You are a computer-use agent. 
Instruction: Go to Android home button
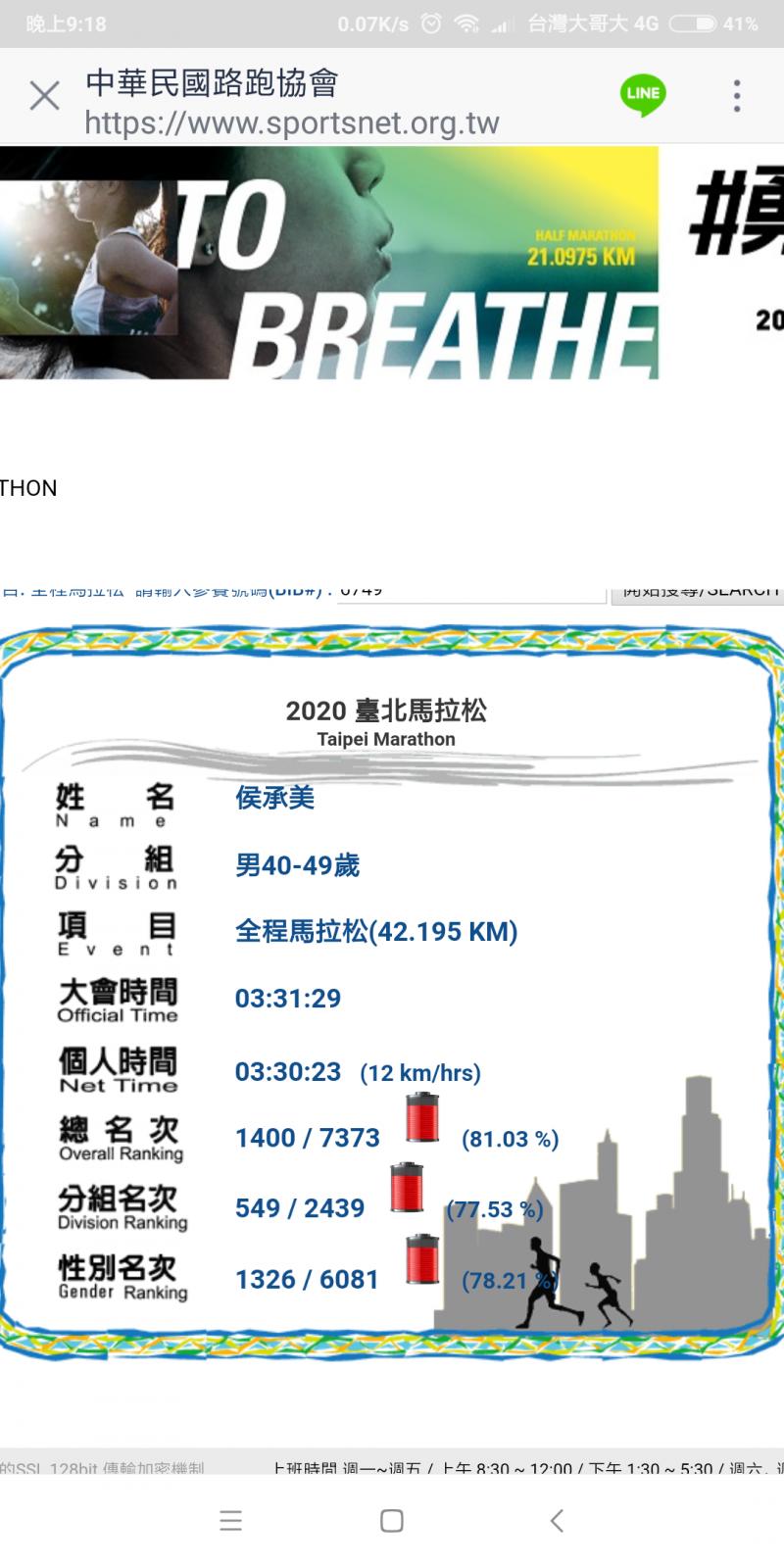392,1521
